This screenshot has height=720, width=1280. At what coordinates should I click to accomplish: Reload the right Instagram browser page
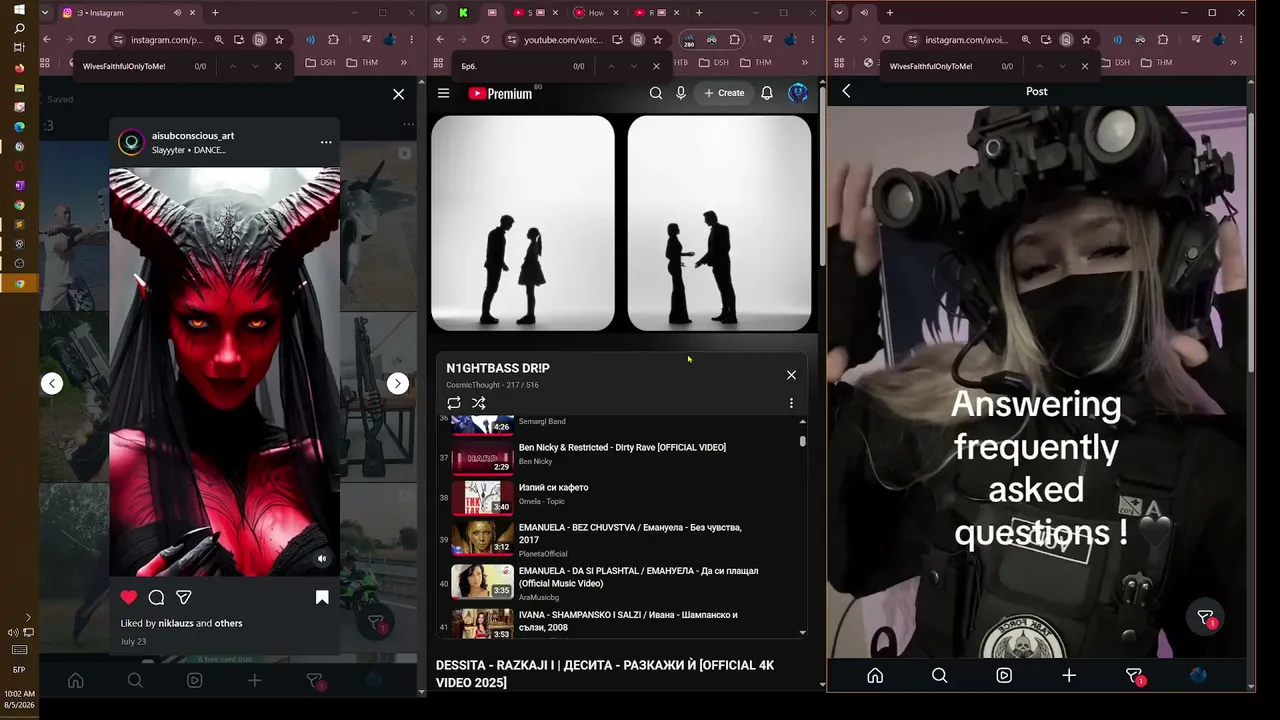coord(886,39)
